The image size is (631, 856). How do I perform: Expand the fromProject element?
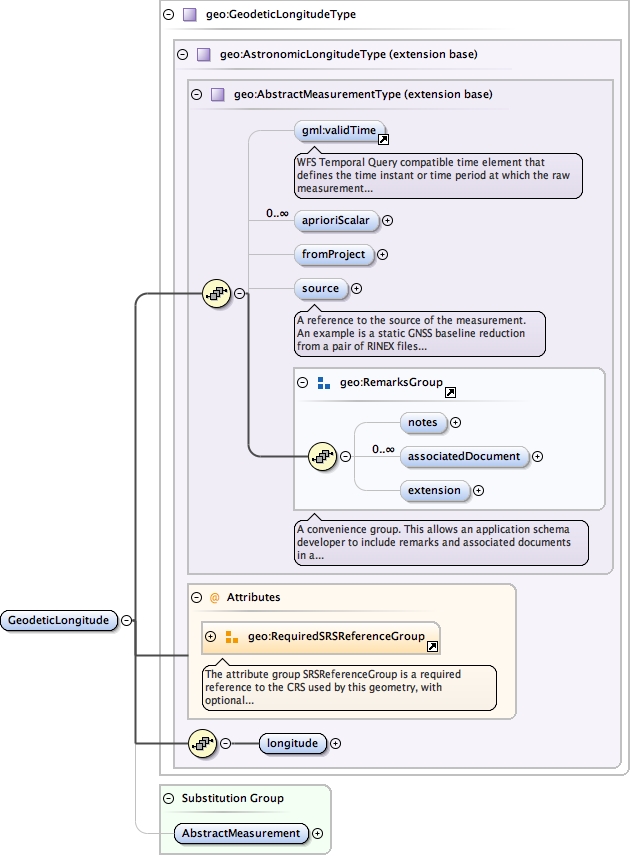[x=383, y=254]
